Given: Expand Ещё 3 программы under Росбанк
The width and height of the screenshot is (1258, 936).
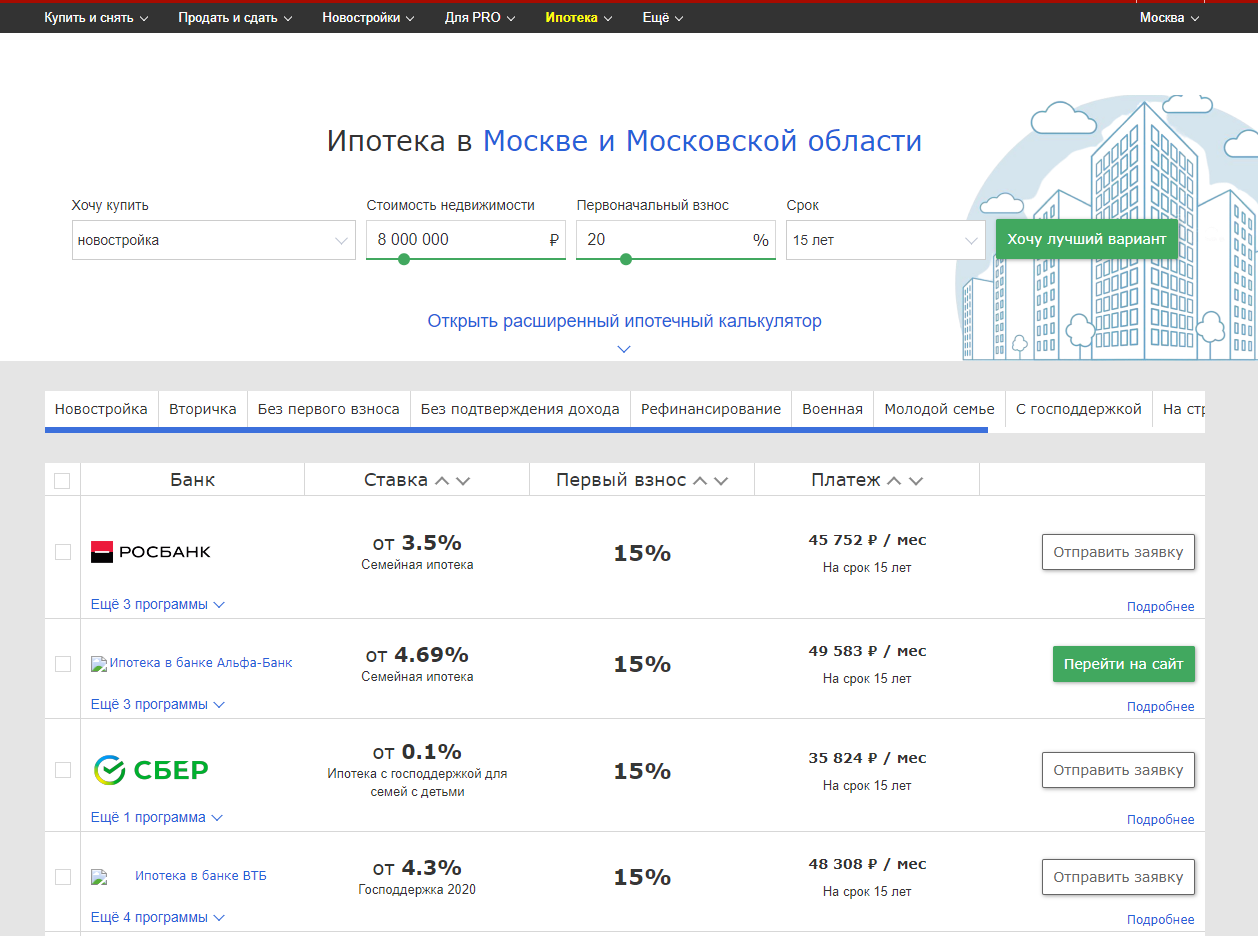Looking at the screenshot, I should 158,604.
